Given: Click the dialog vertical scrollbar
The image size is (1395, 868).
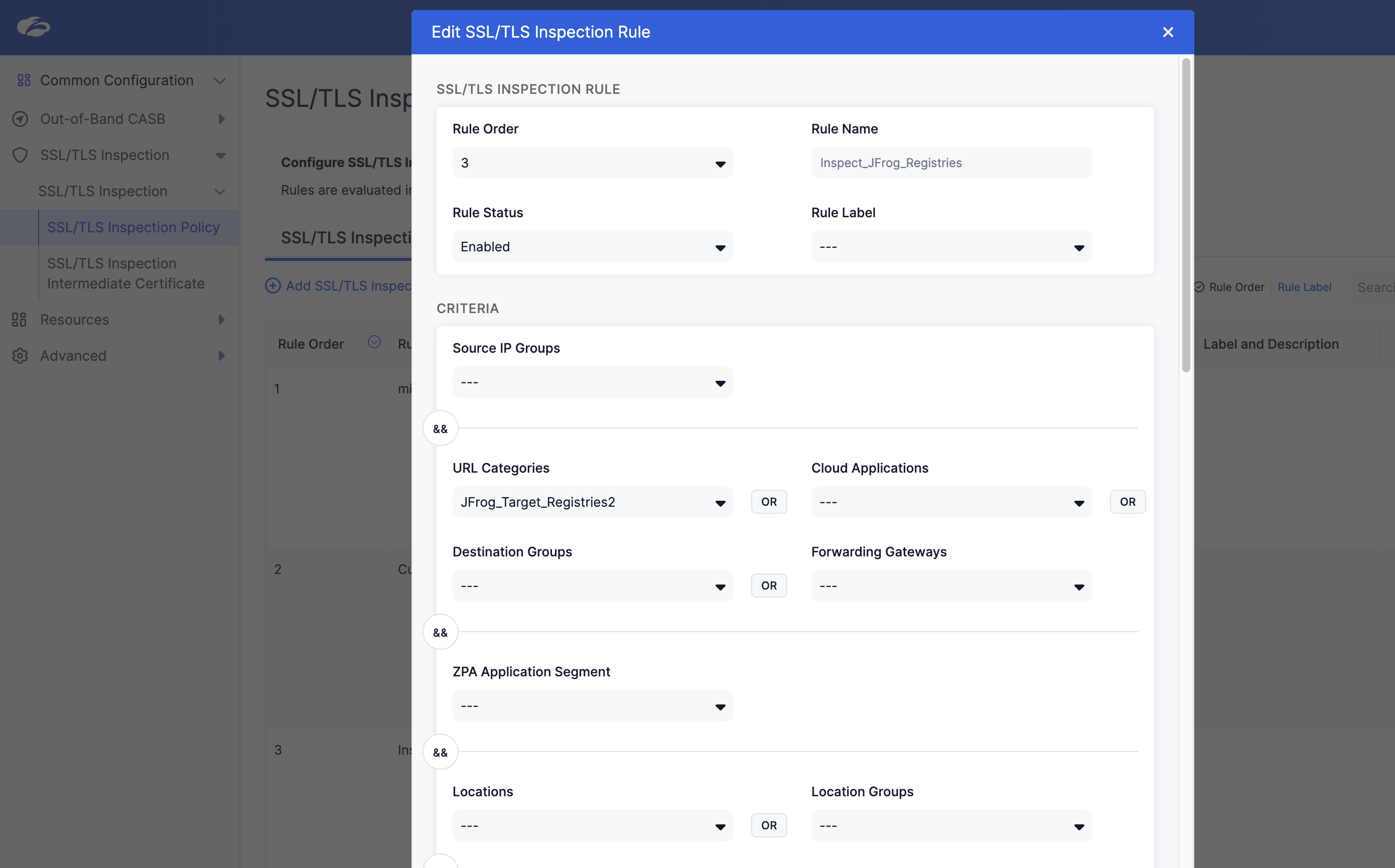Looking at the screenshot, I should (1186, 215).
